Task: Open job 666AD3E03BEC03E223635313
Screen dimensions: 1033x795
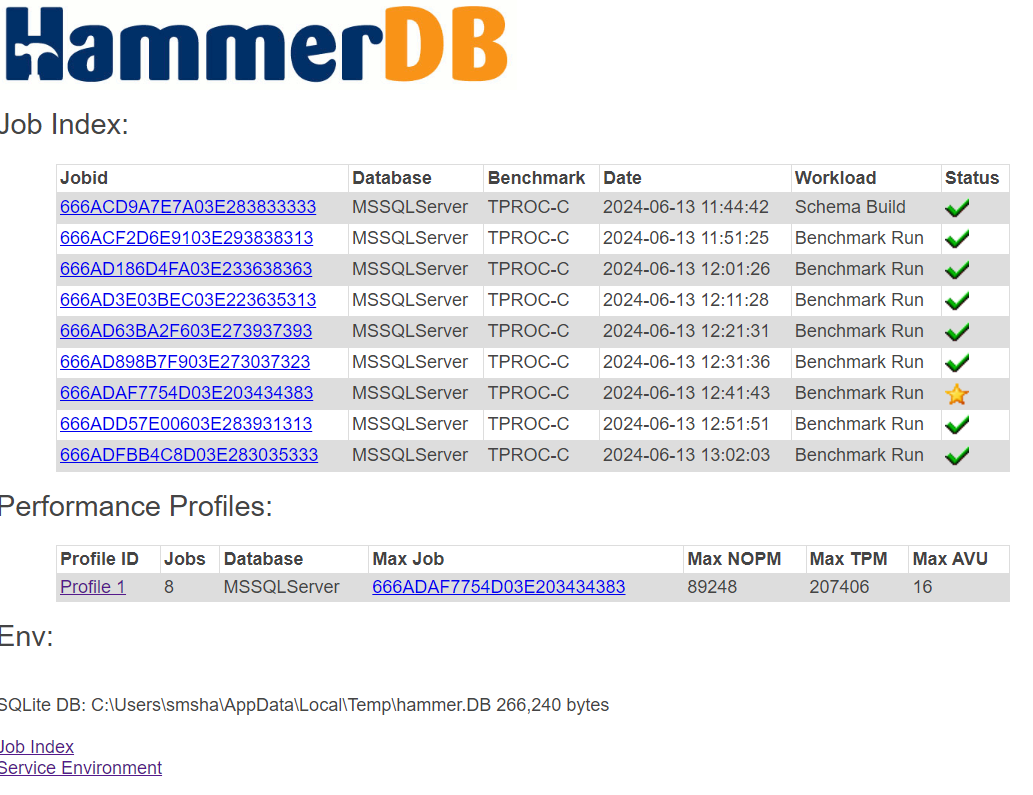Action: 188,300
